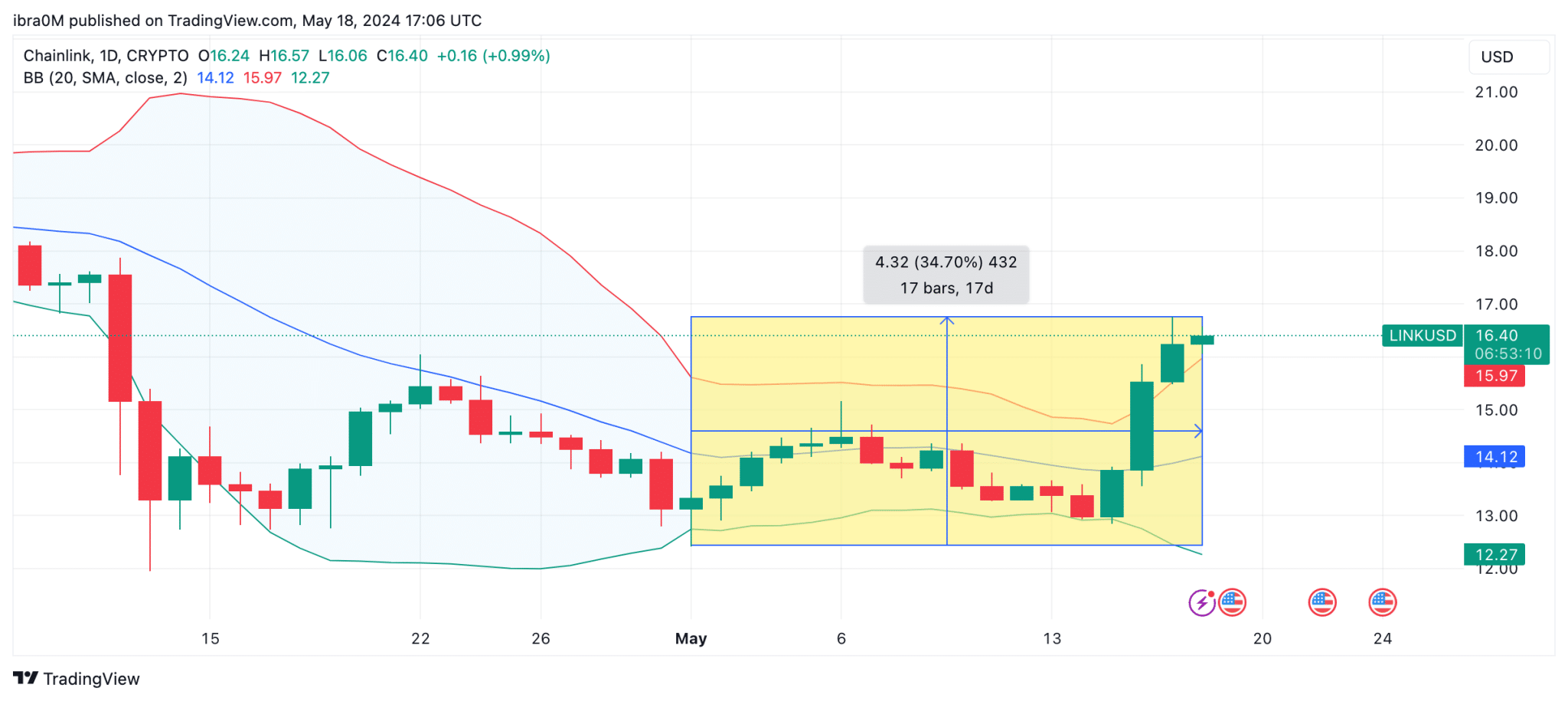Click the BB (20, SMA, close, 2) indicator label
Image resolution: width=1568 pixels, height=701 pixels.
(106, 78)
